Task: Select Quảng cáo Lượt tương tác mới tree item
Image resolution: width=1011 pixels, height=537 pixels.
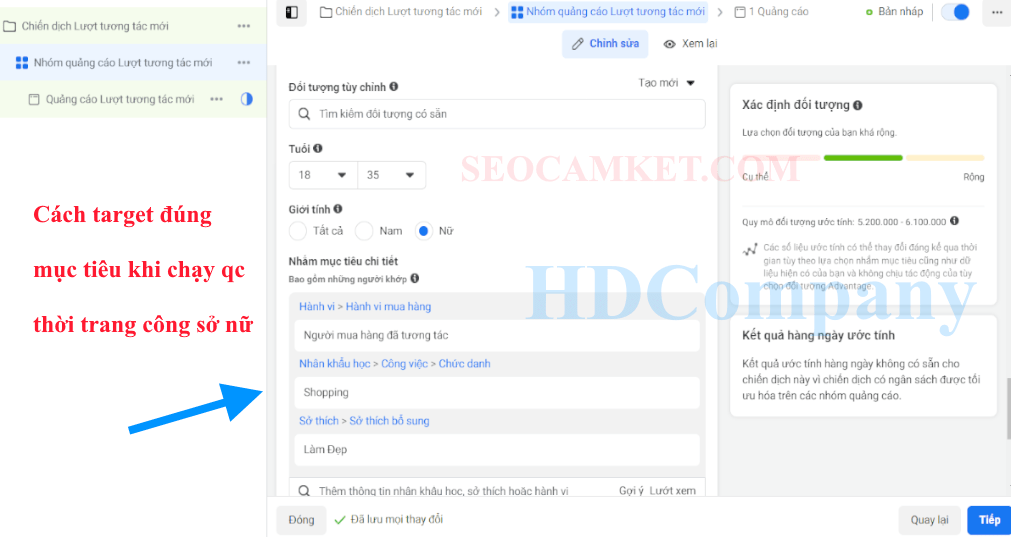Action: [x=120, y=99]
